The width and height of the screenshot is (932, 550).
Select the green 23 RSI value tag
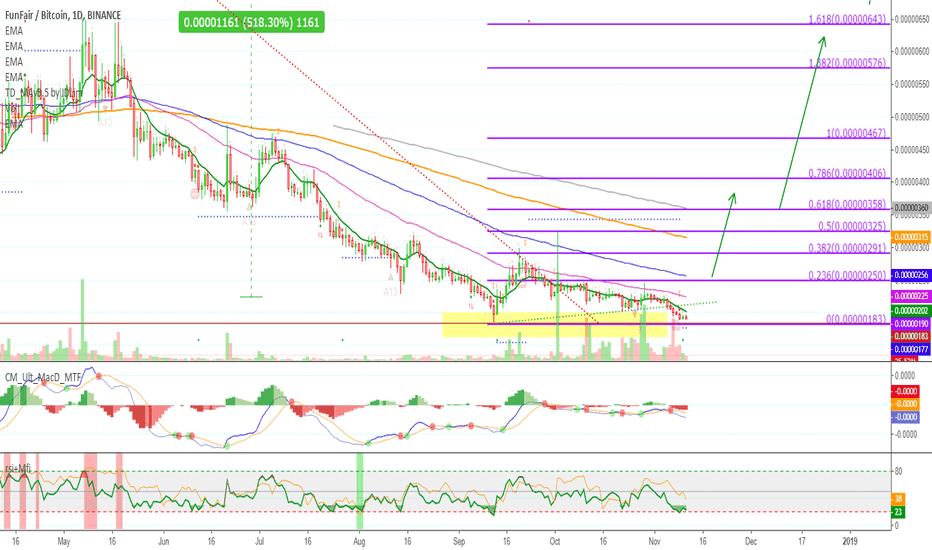point(898,512)
